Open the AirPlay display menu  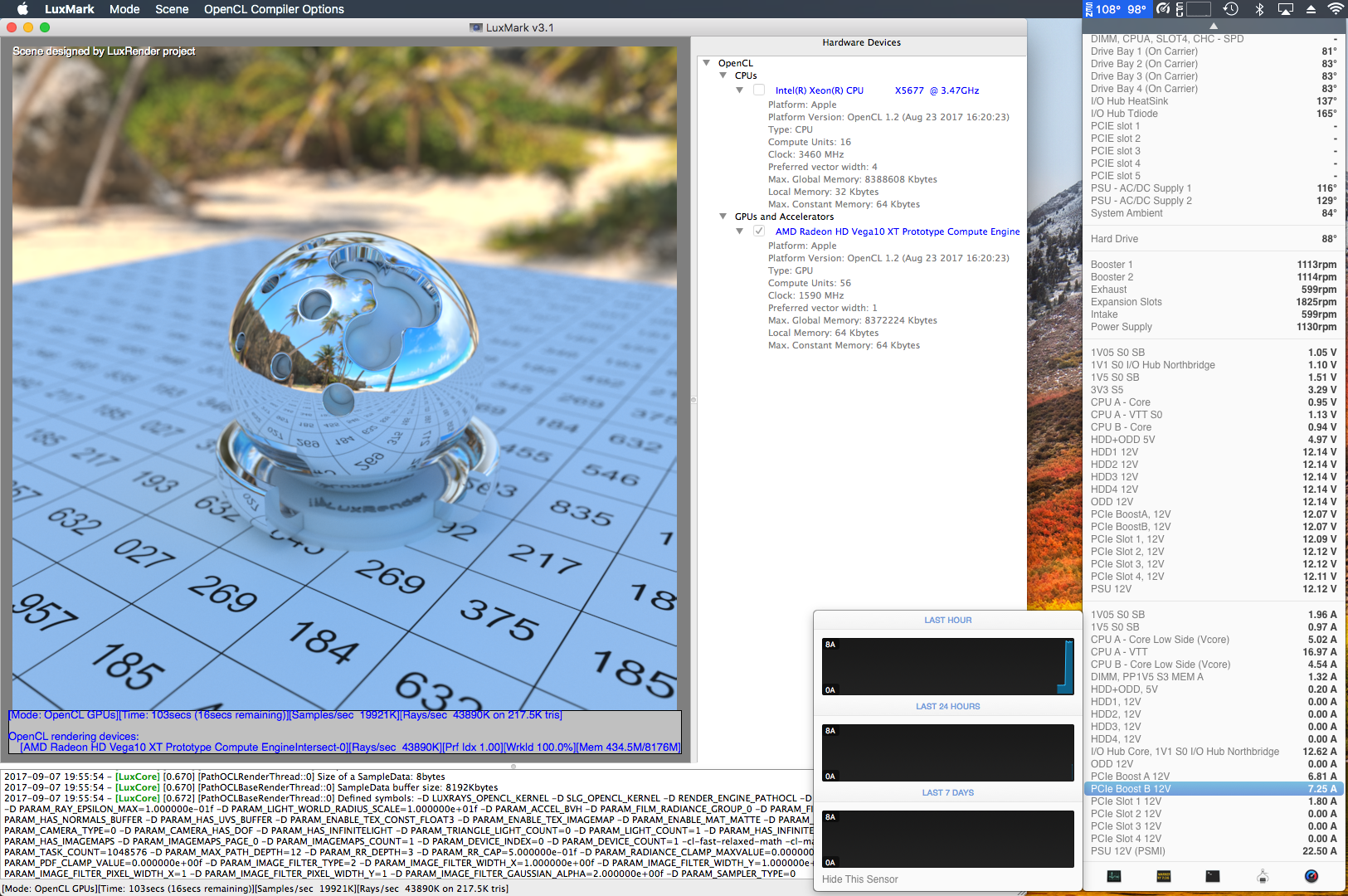point(1286,9)
